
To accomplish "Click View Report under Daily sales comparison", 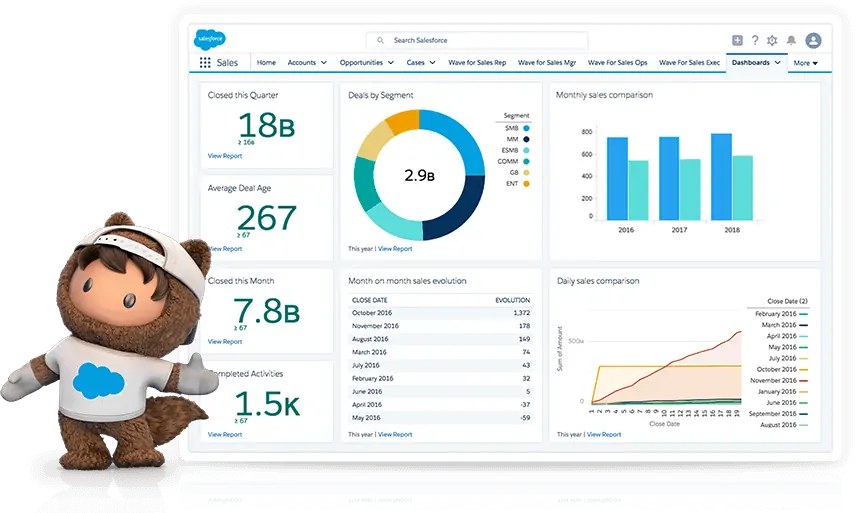I will [604, 434].
